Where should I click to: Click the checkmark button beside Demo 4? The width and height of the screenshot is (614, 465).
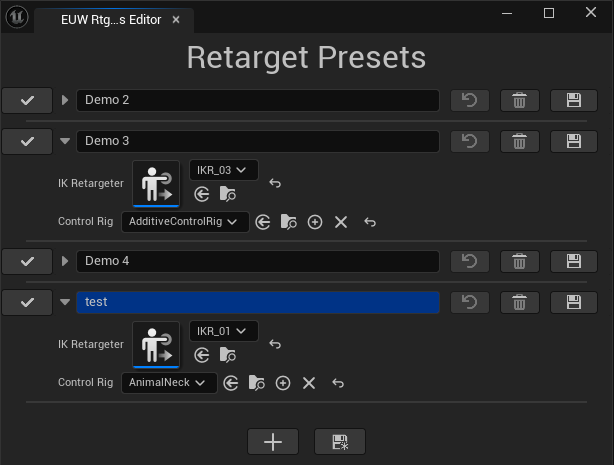(x=27, y=261)
